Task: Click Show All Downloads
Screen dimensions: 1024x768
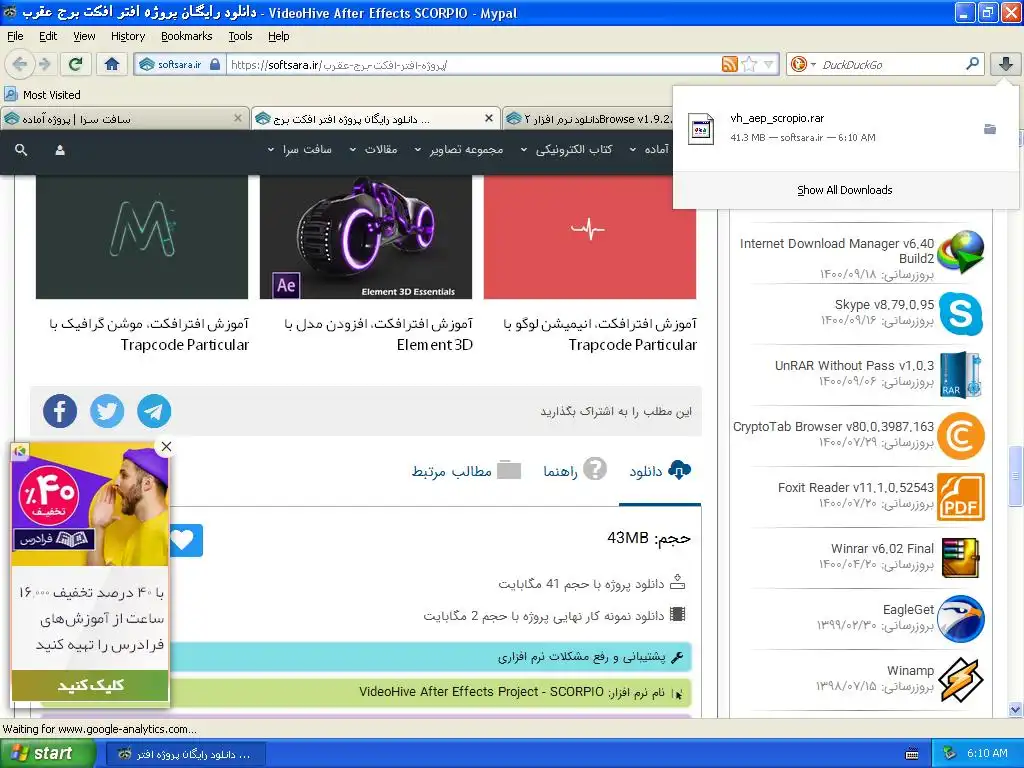Action: pos(844,190)
